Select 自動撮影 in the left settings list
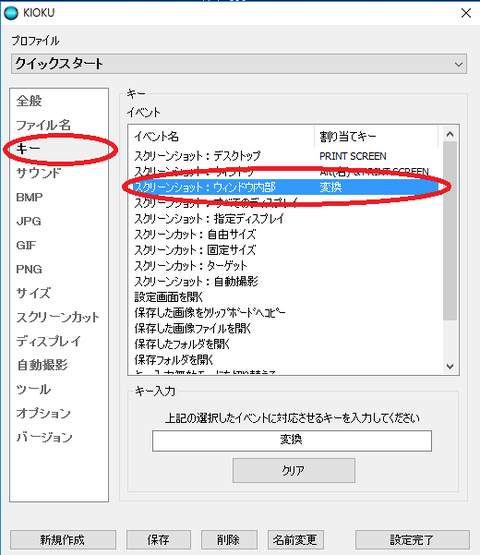This screenshot has height=555, width=480. (x=42, y=365)
